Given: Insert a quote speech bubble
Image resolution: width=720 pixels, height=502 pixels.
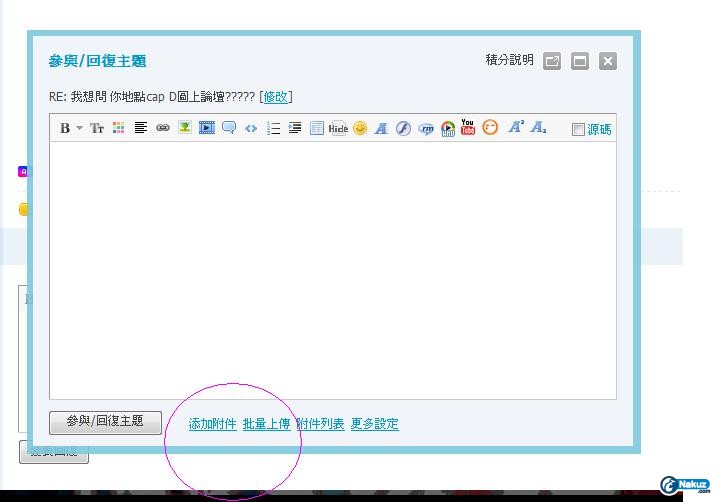Looking at the screenshot, I should coord(229,128).
